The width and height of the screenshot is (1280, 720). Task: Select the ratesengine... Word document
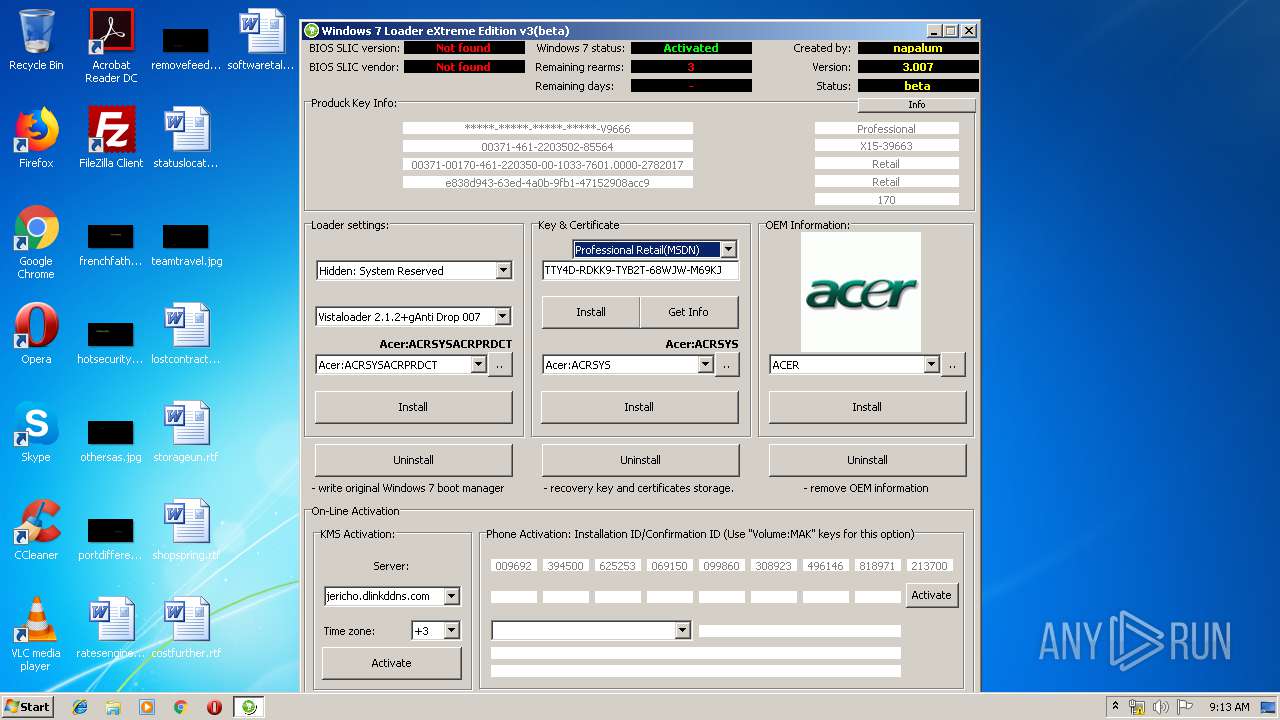[111, 628]
